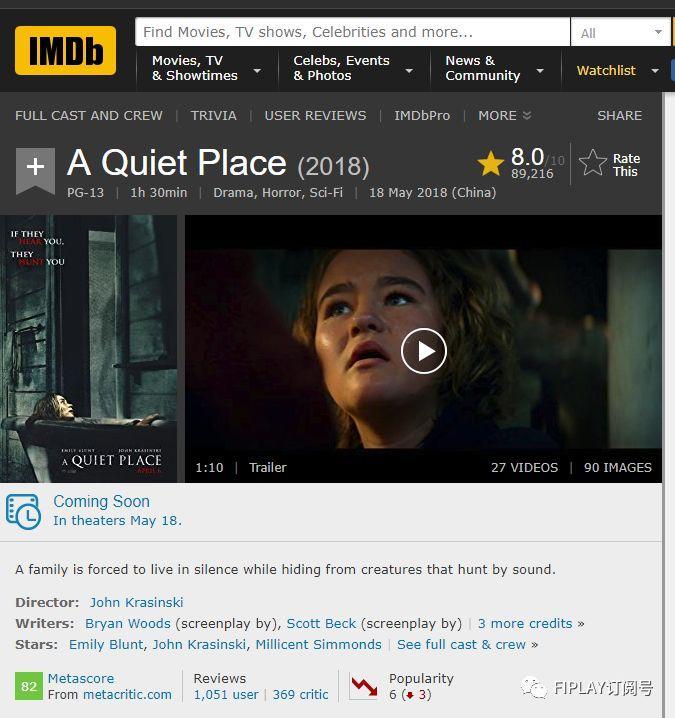Play the A Quiet Place trailer
The height and width of the screenshot is (718, 675).
[x=424, y=351]
